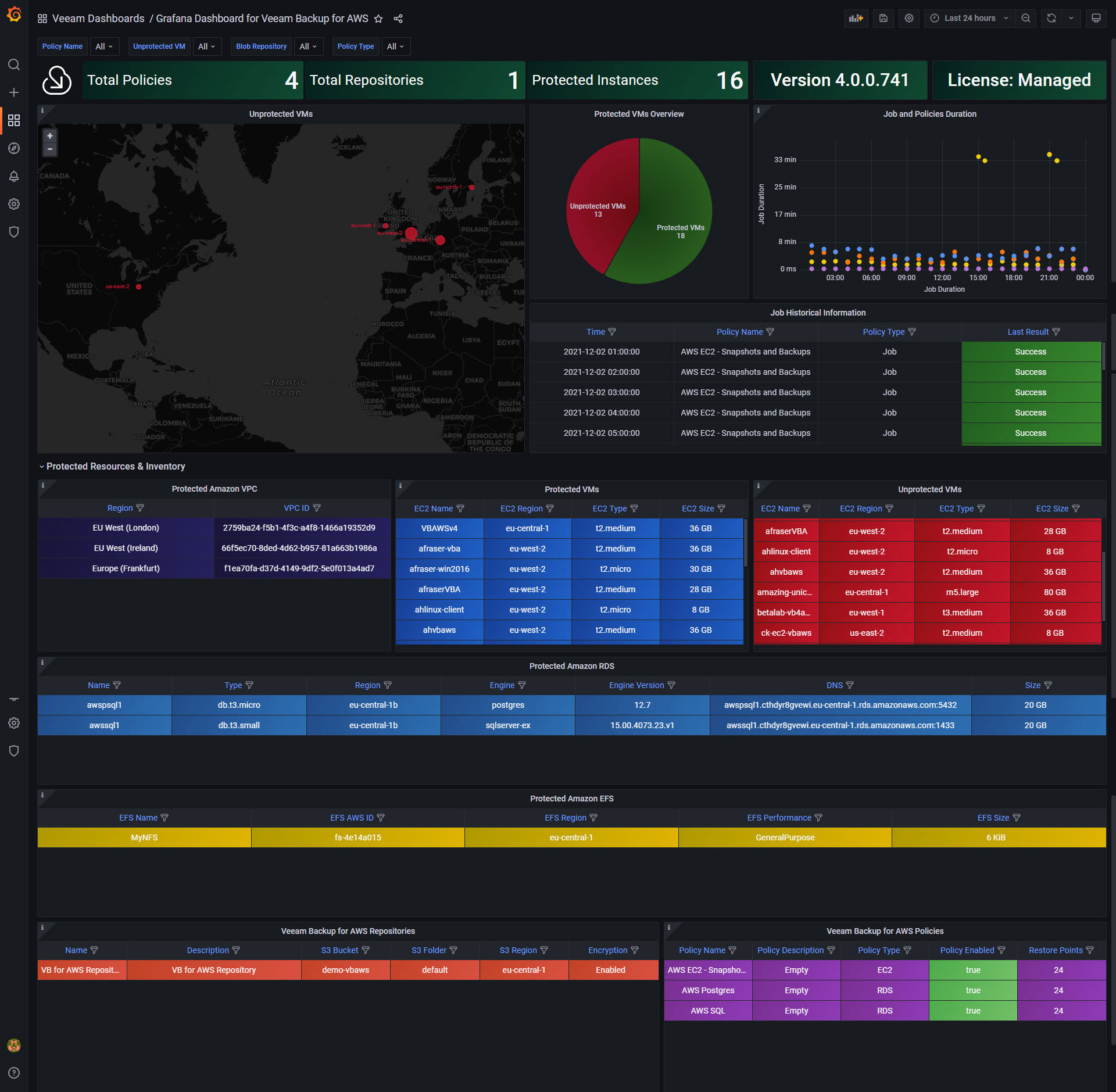Click the Save dashboard icon

(x=883, y=18)
